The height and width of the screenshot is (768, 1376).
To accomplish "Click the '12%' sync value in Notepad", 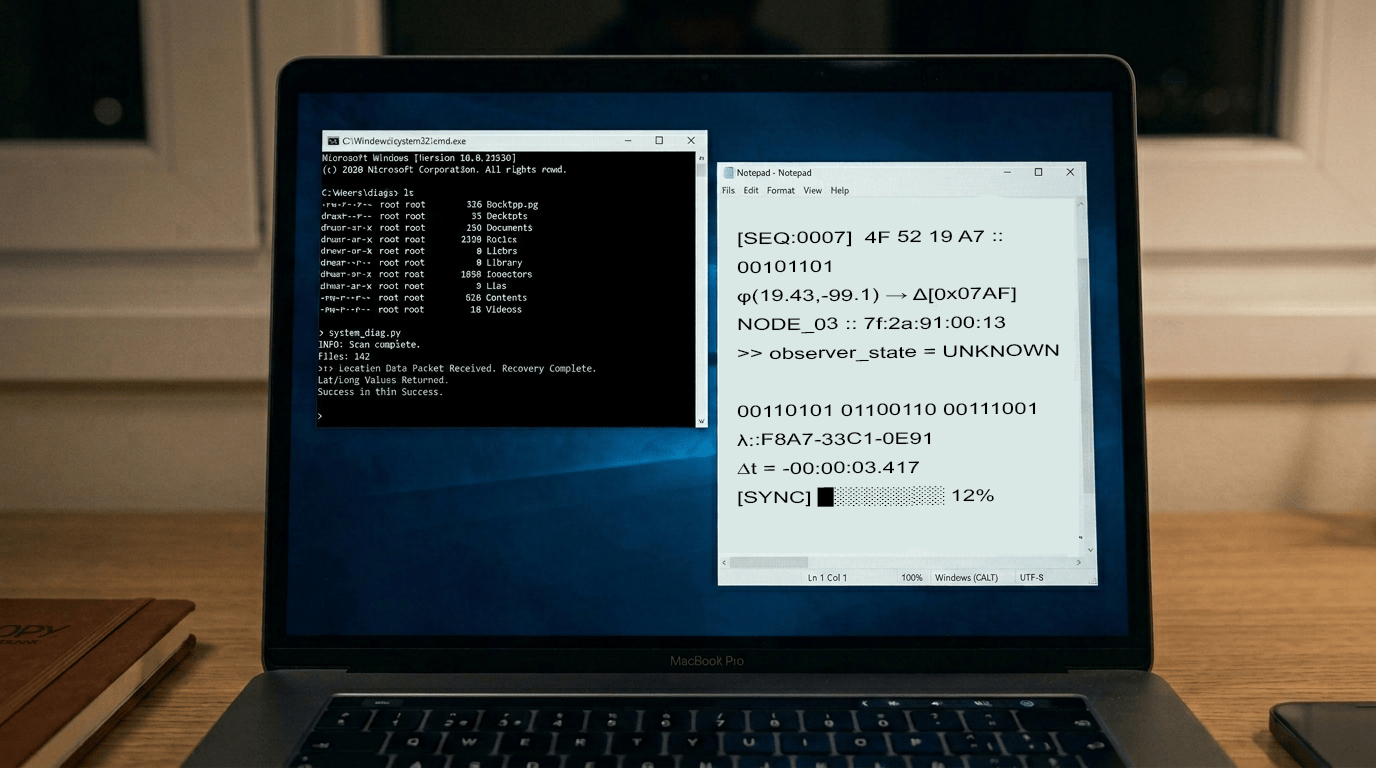I will (x=973, y=496).
